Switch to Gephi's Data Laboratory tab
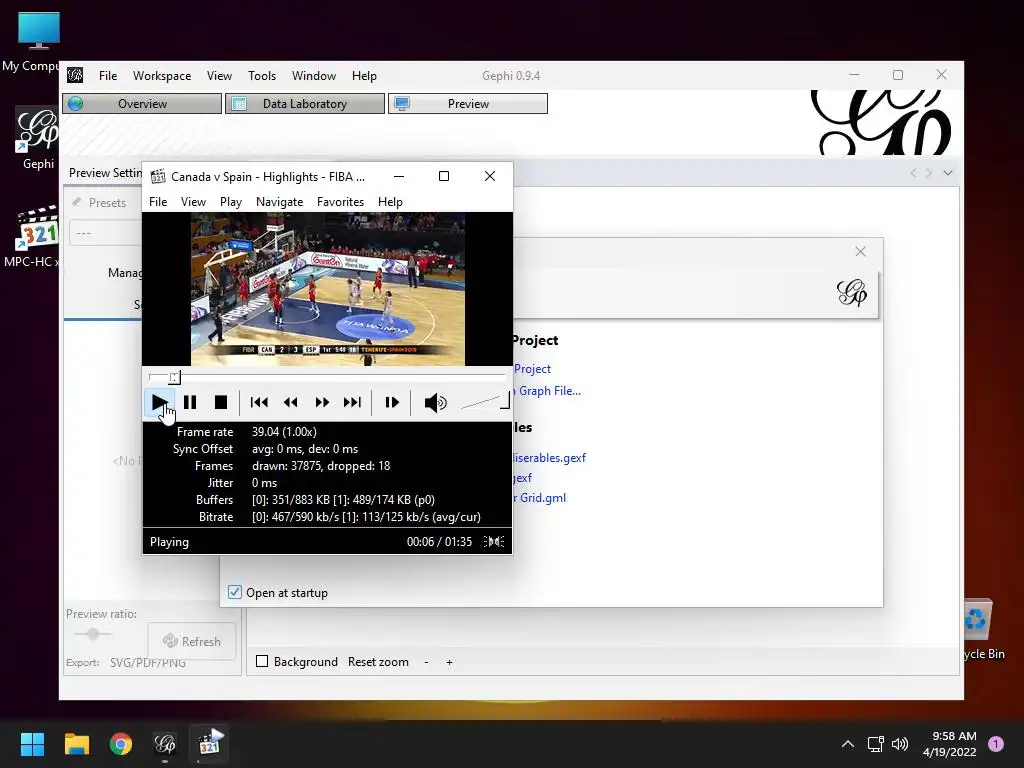The height and width of the screenshot is (768, 1024). click(305, 104)
